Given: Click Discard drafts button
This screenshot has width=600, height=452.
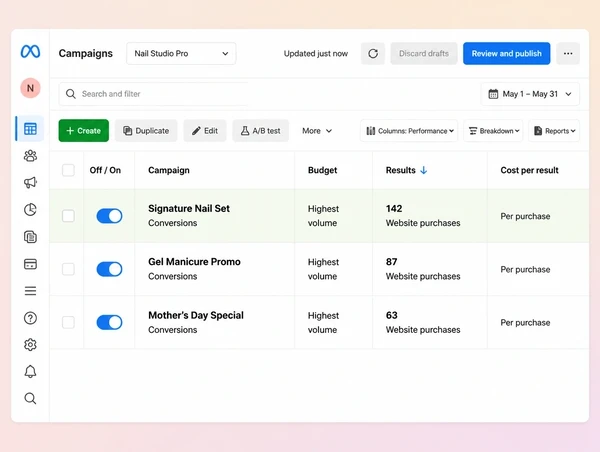Looking at the screenshot, I should 424,54.
